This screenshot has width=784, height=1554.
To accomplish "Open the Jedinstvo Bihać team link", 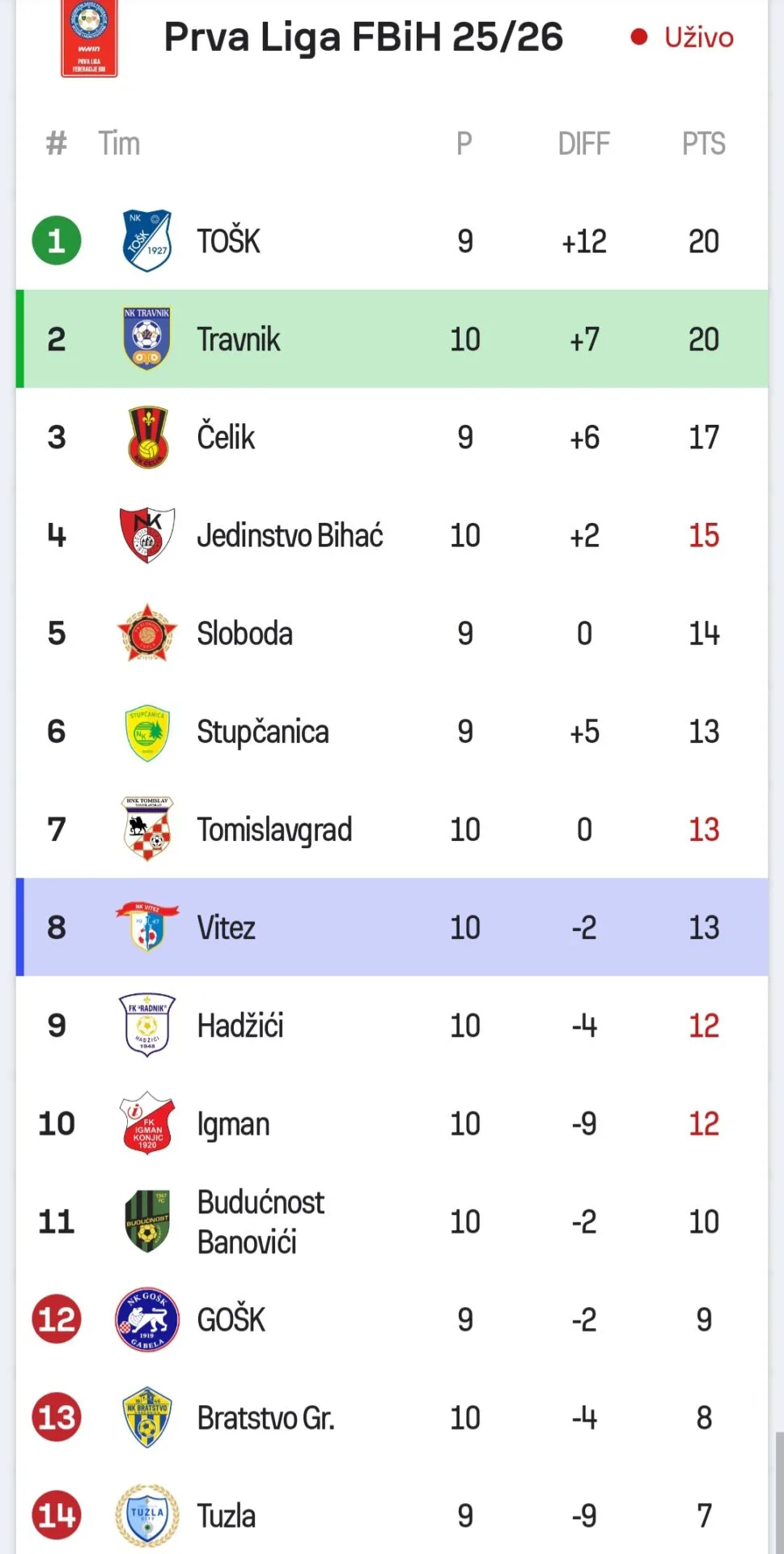I will pos(290,536).
